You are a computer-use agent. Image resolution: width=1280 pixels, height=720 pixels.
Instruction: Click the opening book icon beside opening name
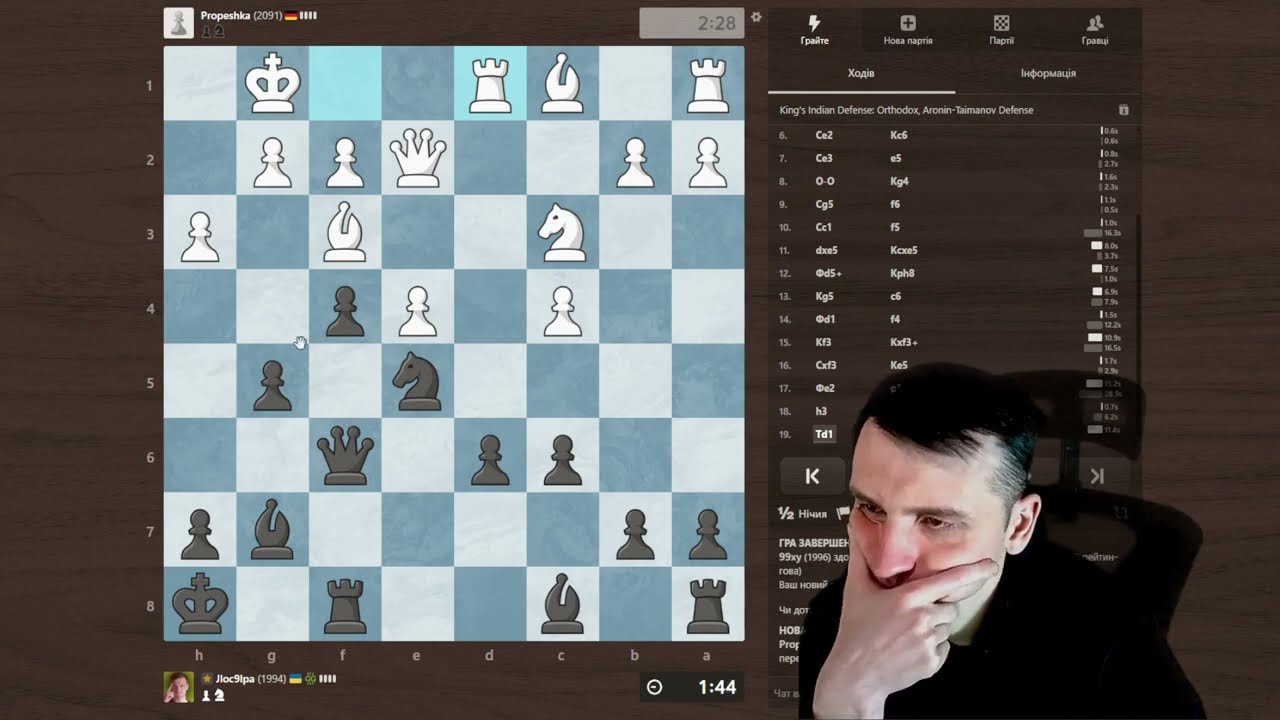click(x=1123, y=110)
